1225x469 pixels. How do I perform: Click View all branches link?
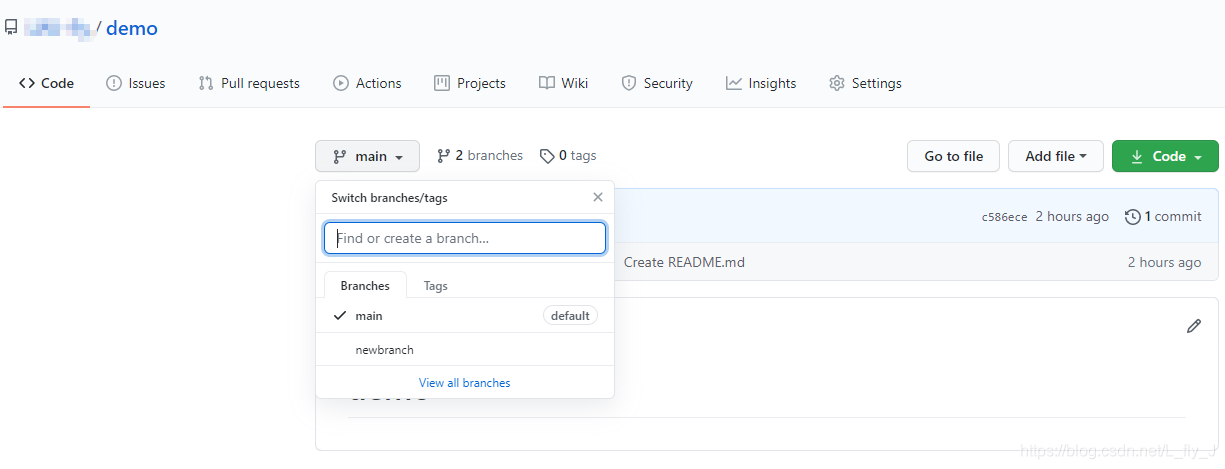coord(465,382)
